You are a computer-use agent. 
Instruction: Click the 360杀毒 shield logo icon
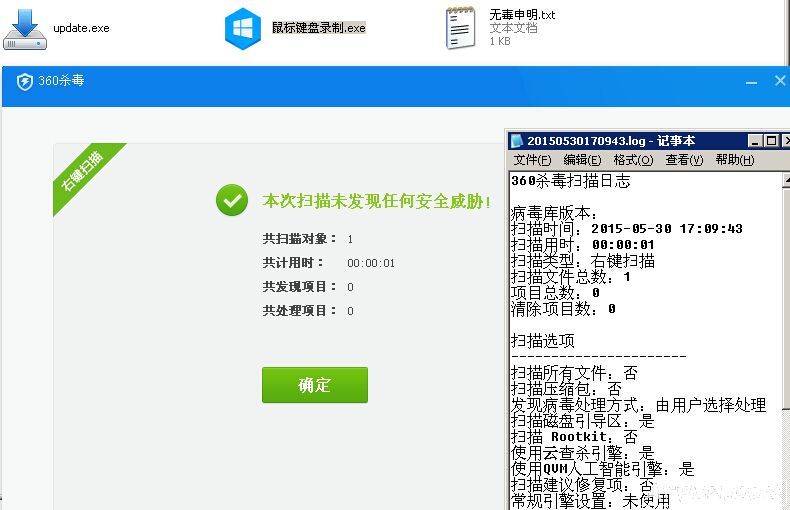[x=25, y=81]
